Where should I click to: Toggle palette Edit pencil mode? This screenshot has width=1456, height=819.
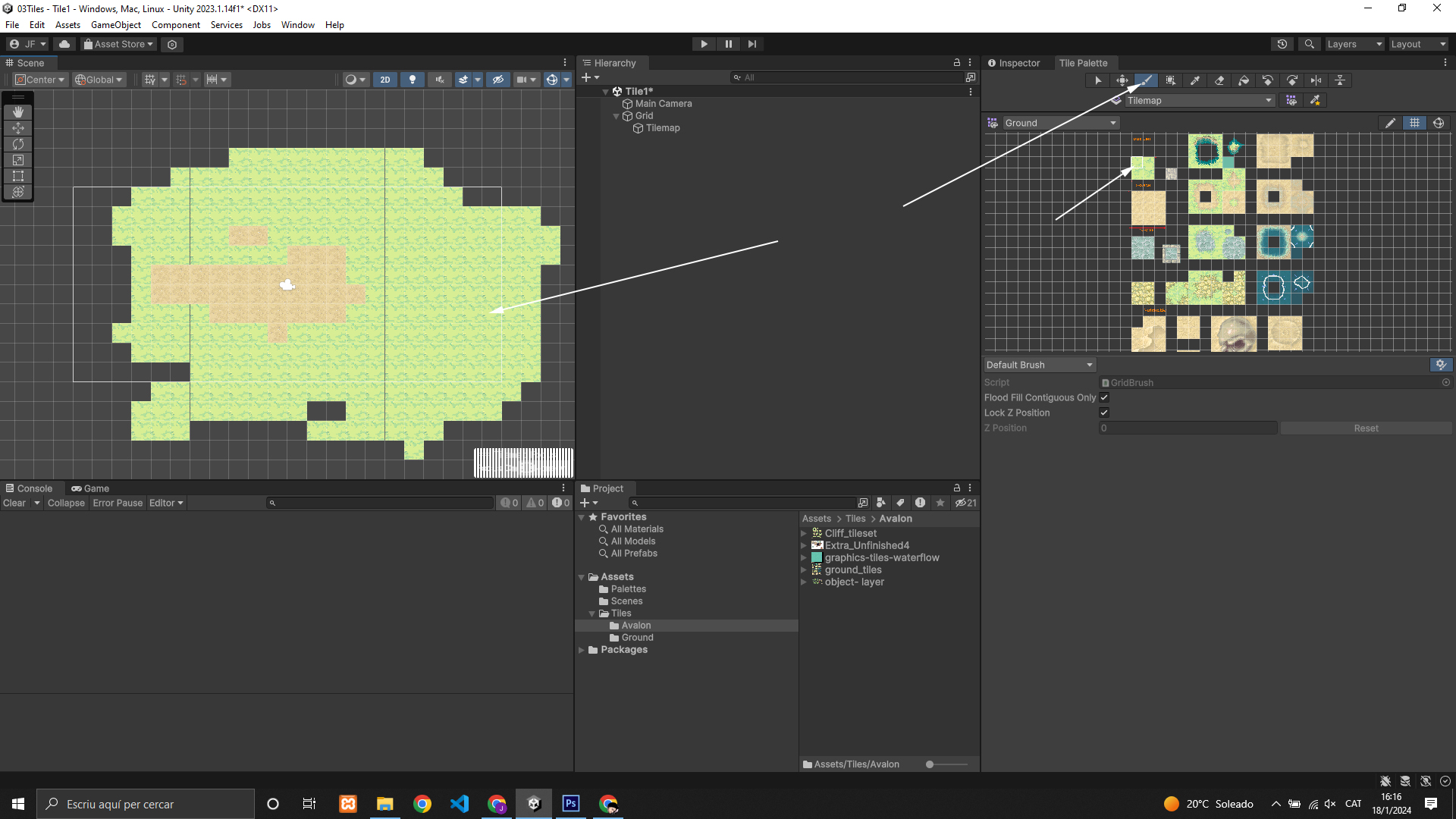pos(1390,123)
